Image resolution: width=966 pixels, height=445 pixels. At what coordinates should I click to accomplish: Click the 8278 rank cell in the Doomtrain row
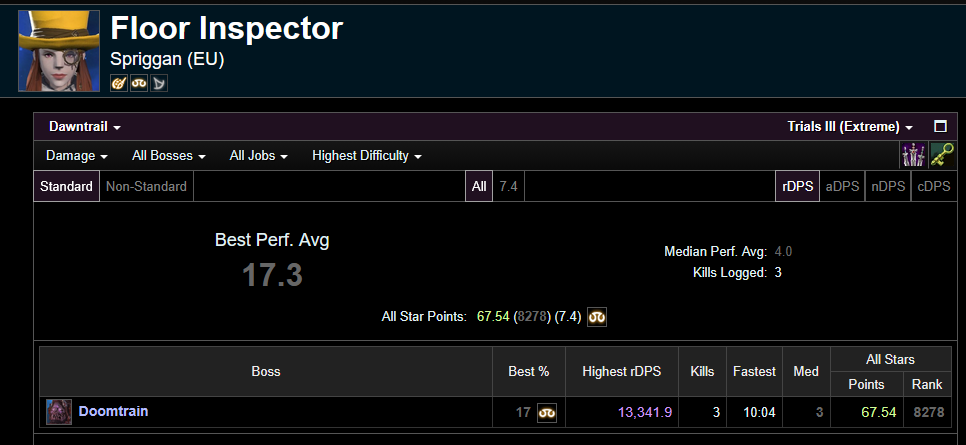[x=928, y=412]
